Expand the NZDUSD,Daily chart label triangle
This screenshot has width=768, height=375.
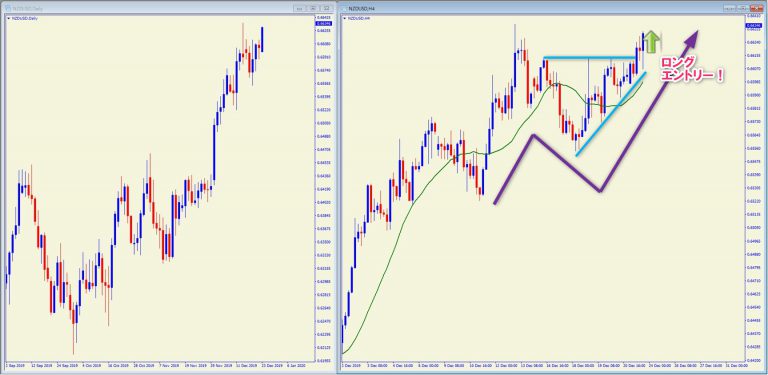(8, 18)
